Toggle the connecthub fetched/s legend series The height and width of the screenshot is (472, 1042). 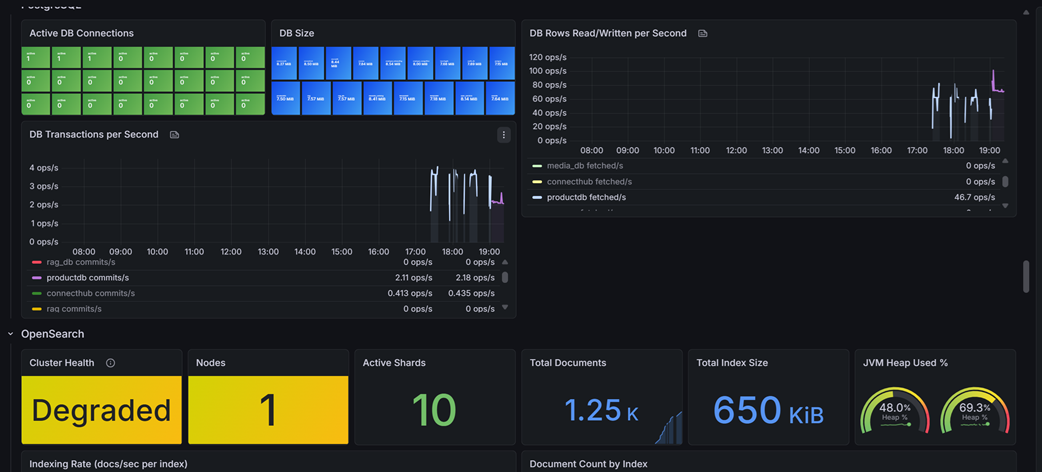click(x=589, y=181)
